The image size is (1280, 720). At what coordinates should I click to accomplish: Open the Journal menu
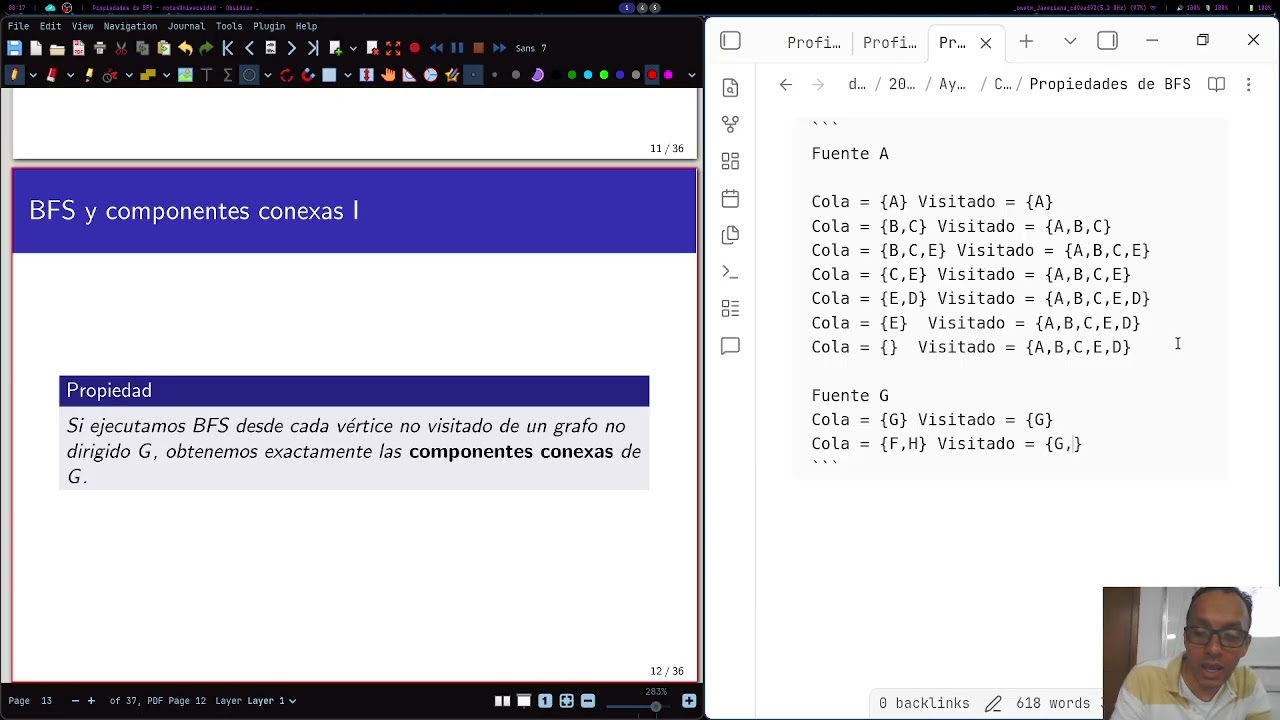click(186, 26)
